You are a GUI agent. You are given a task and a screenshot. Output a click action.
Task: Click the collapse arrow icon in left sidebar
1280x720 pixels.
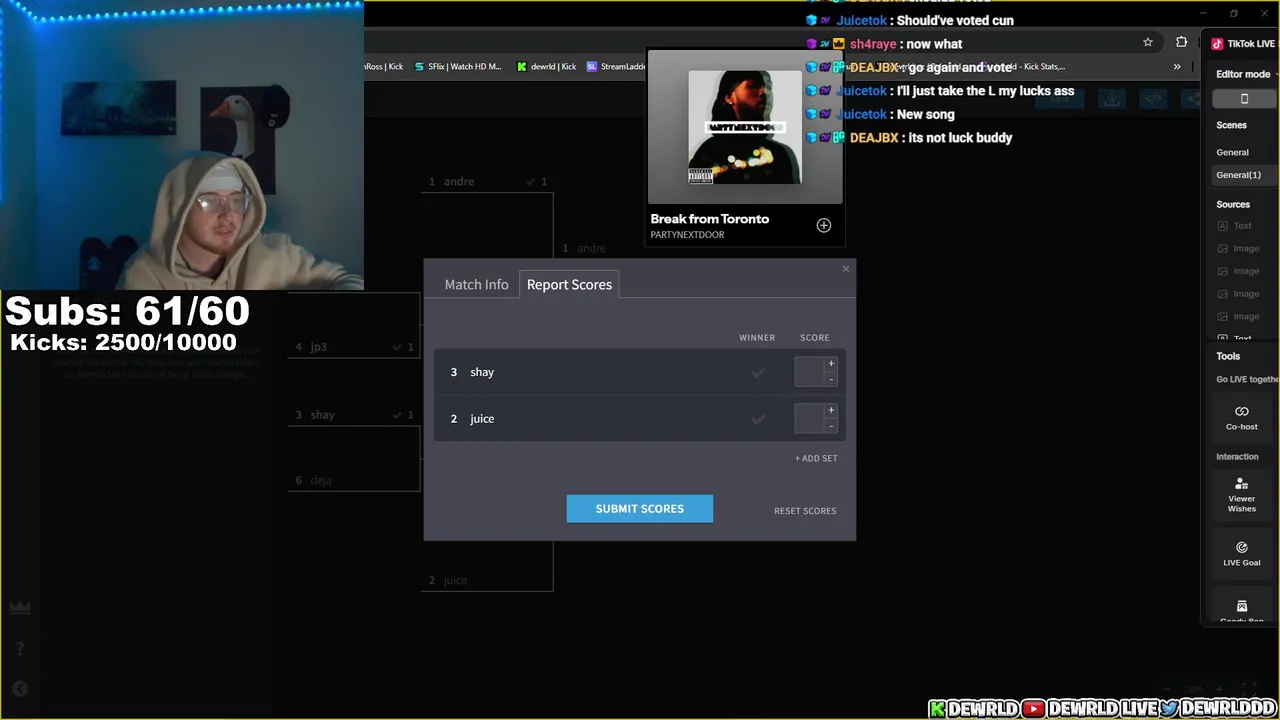click(20, 688)
